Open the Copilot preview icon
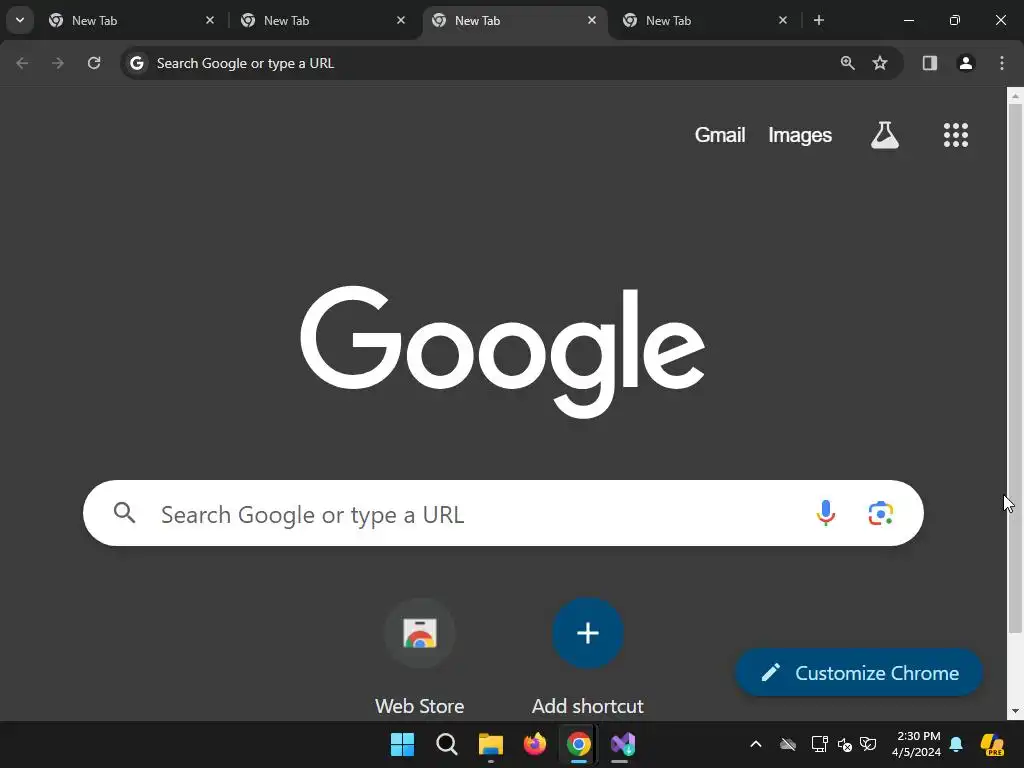Screen dimensions: 1024x768 (x=993, y=744)
